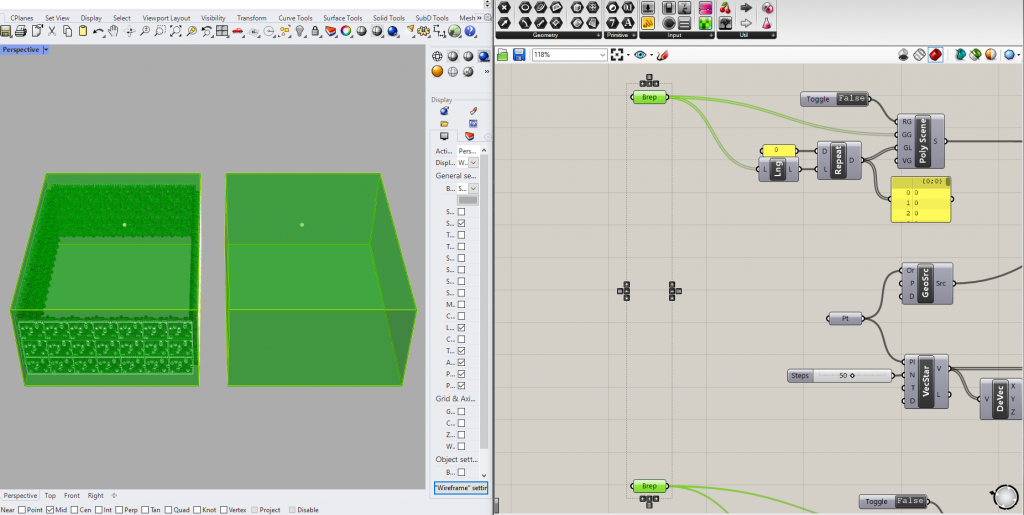
Task: Click the lightbulb Hide objects icon
Action: (x=300, y=31)
